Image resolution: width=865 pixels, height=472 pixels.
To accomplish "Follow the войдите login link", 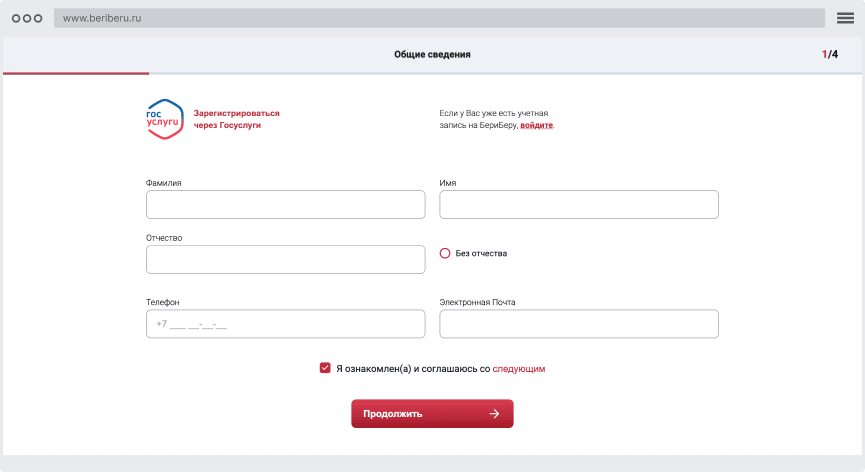I will pyautogui.click(x=536, y=126).
